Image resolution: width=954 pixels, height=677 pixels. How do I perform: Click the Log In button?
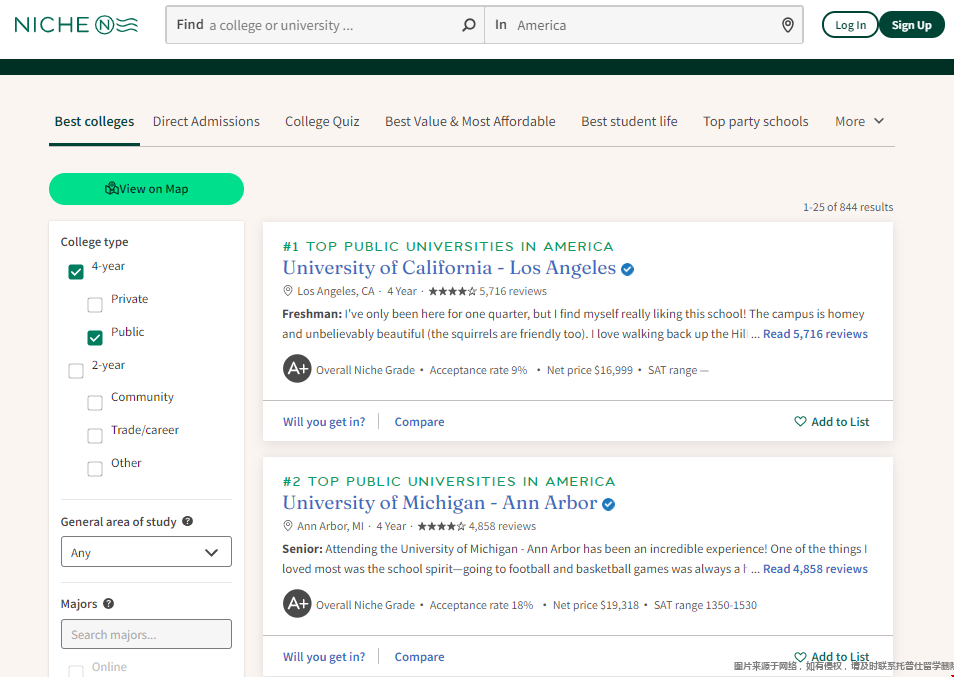point(850,25)
